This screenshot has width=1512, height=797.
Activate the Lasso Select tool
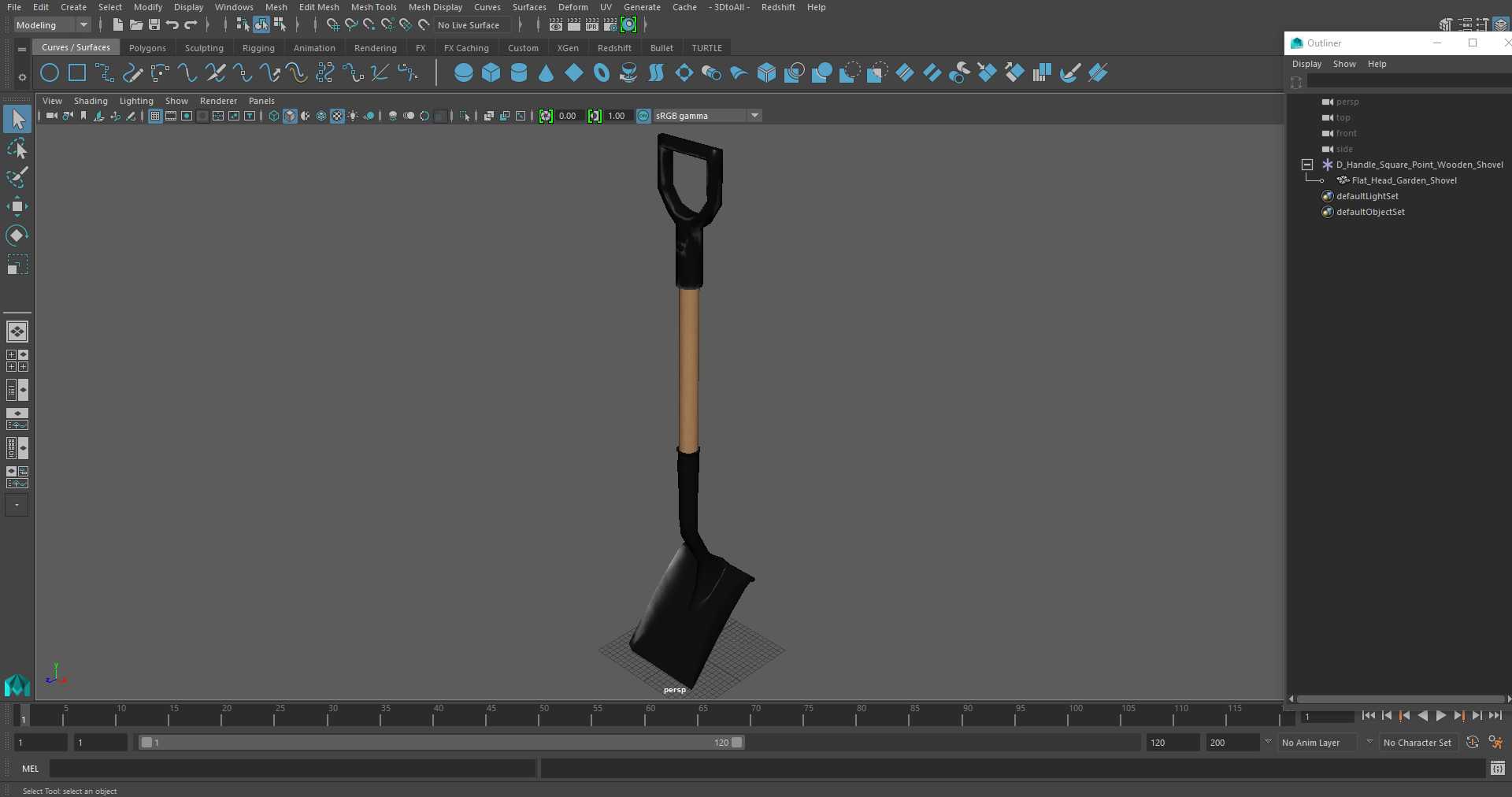tap(17, 149)
